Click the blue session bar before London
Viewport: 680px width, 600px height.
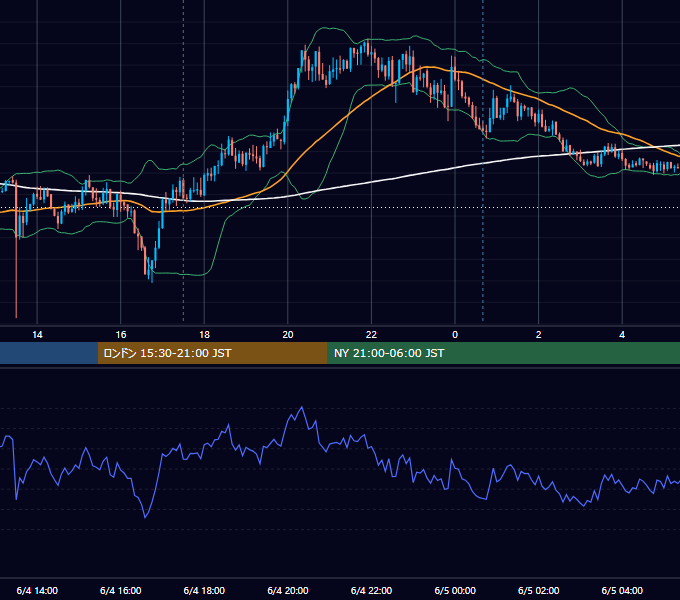[49, 353]
